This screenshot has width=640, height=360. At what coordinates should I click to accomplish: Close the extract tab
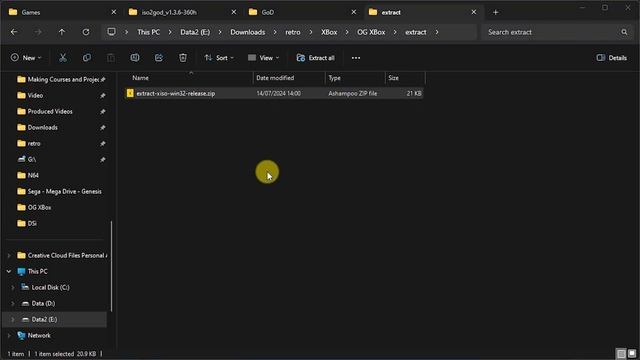[x=473, y=12]
